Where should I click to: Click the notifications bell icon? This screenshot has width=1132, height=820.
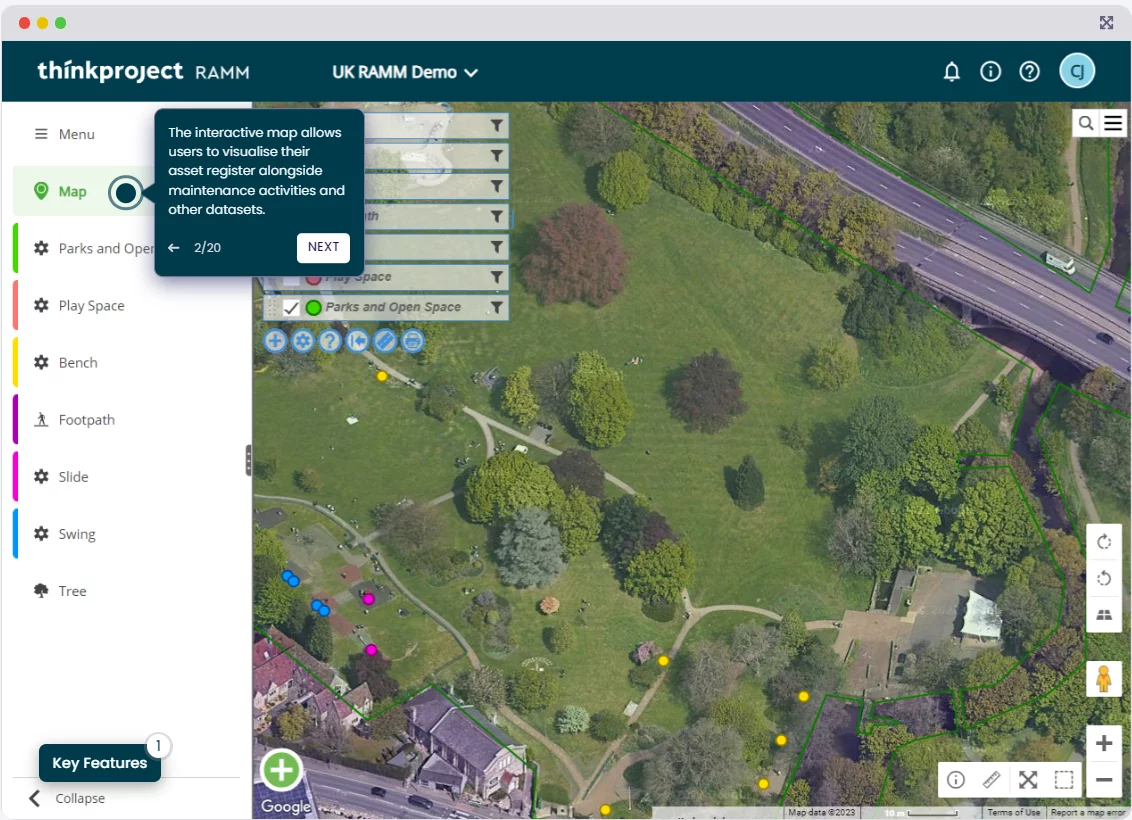(x=952, y=72)
